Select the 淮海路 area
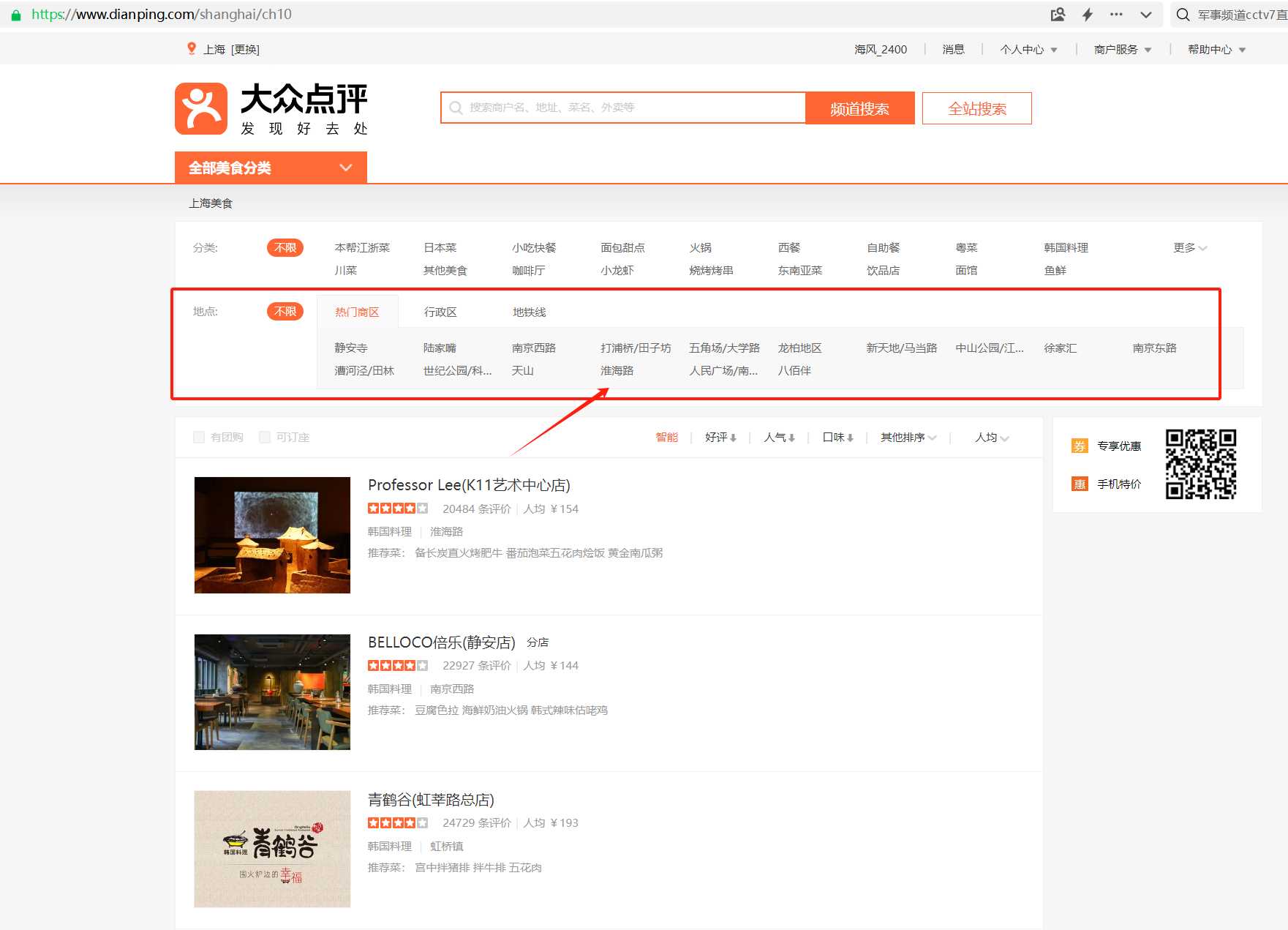 [617, 370]
